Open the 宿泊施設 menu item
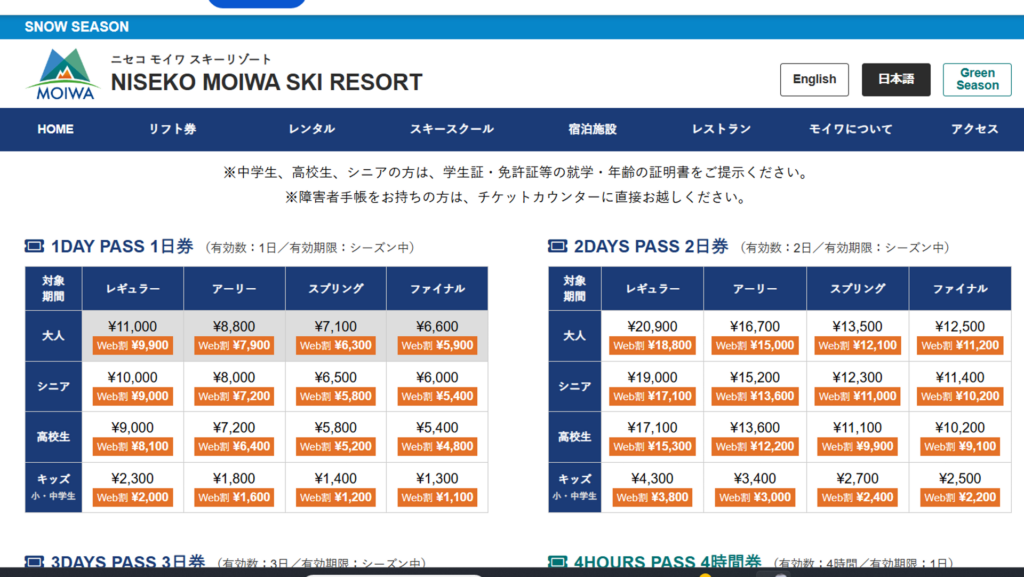This screenshot has height=577, width=1024. point(592,129)
